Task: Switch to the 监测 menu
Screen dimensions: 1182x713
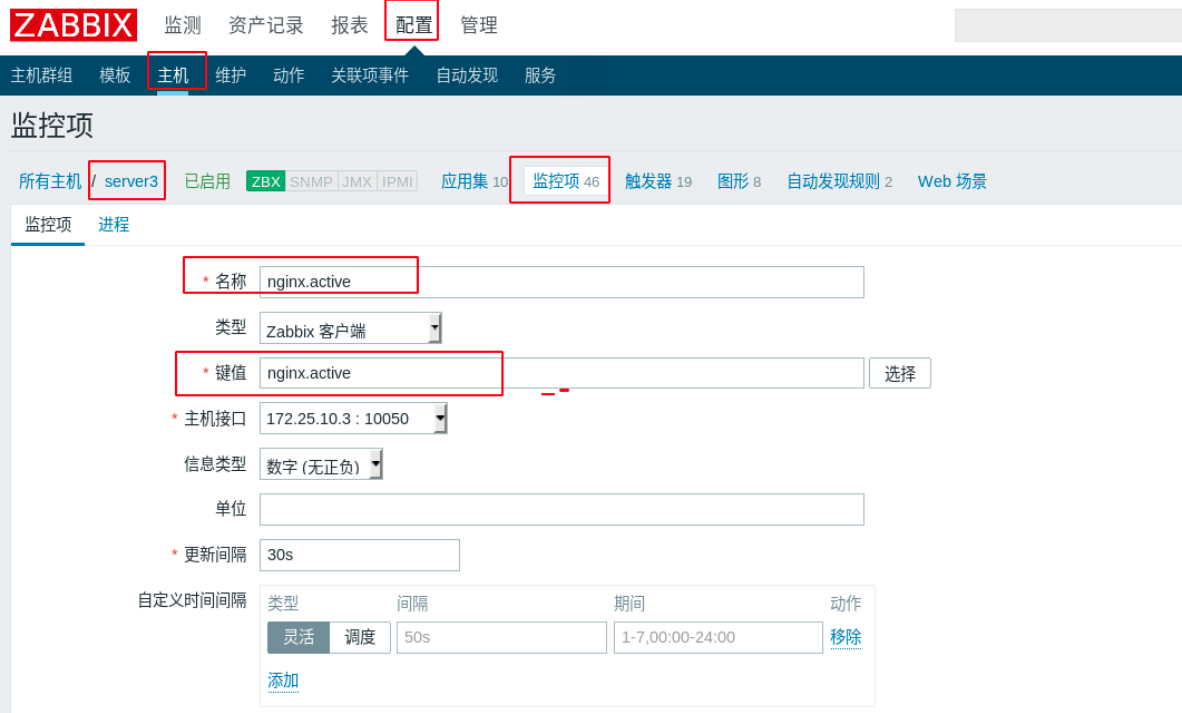Action: pos(178,25)
